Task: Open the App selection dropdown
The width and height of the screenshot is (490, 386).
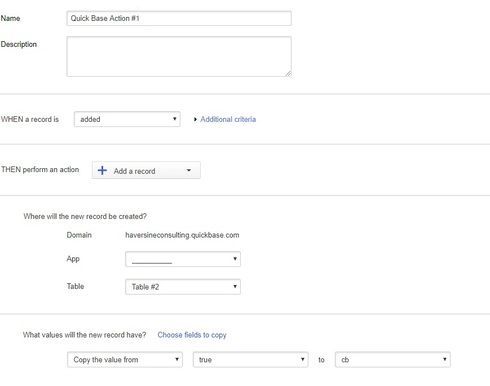Action: [183, 259]
